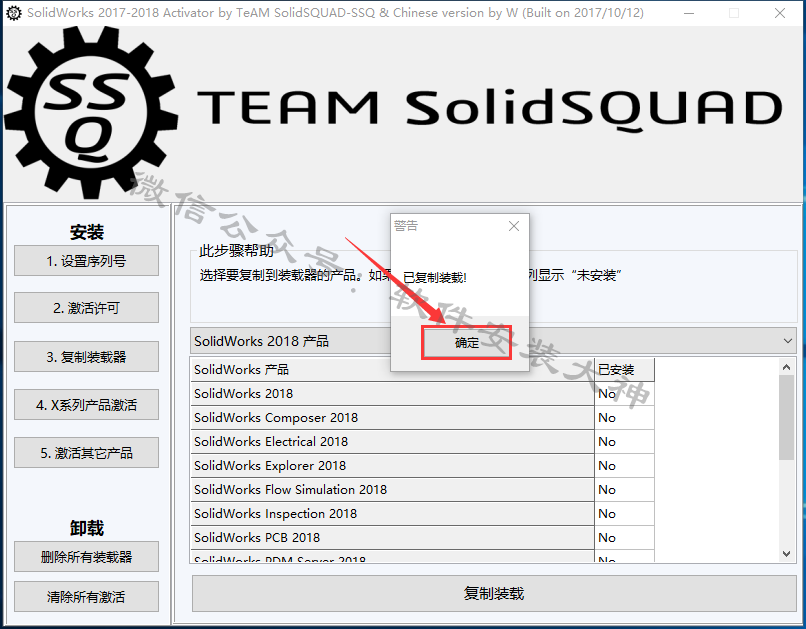Select the SolidWorks Composer 2018 row
The image size is (806, 629).
pos(392,418)
